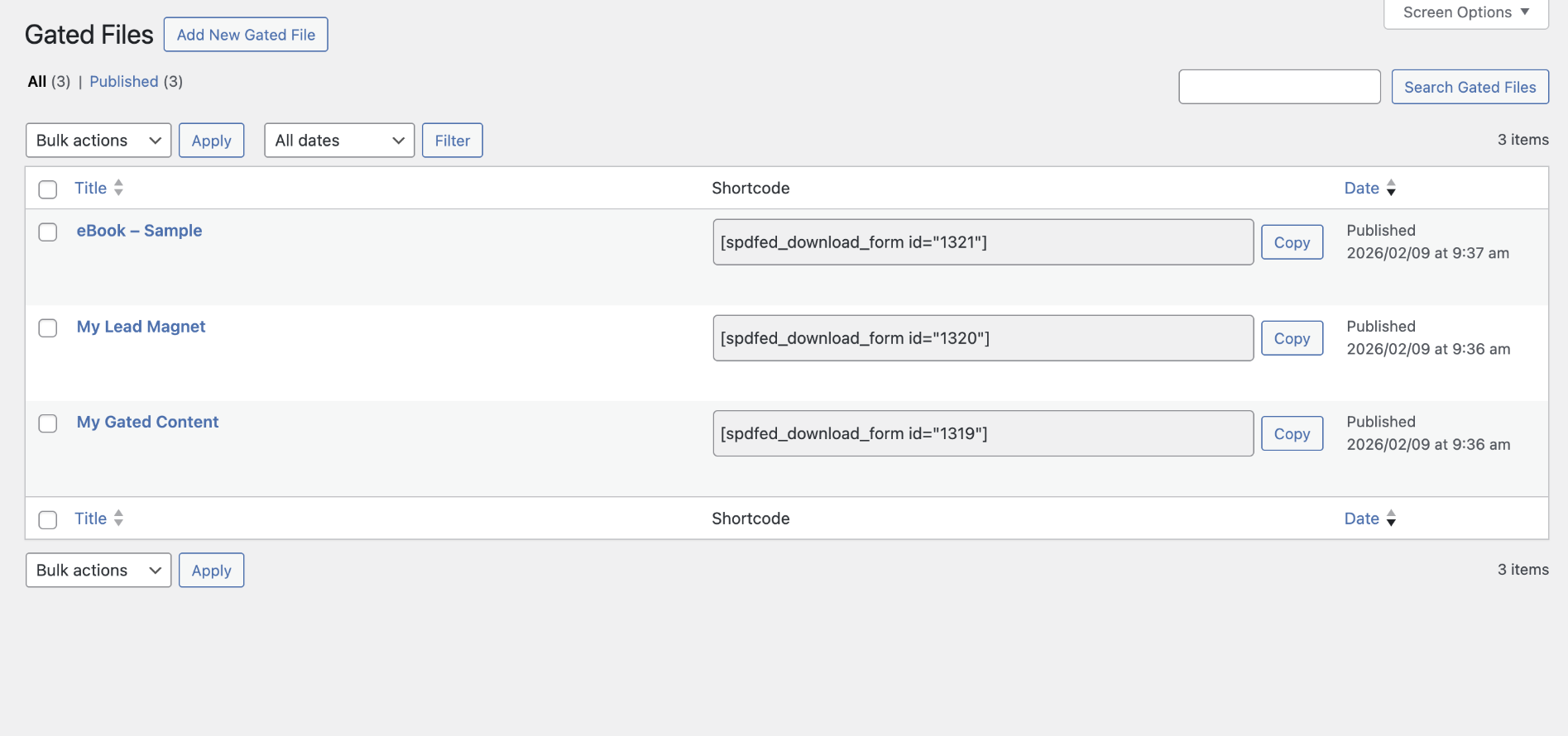Switch to the All files view
The image size is (1568, 736).
pos(37,82)
